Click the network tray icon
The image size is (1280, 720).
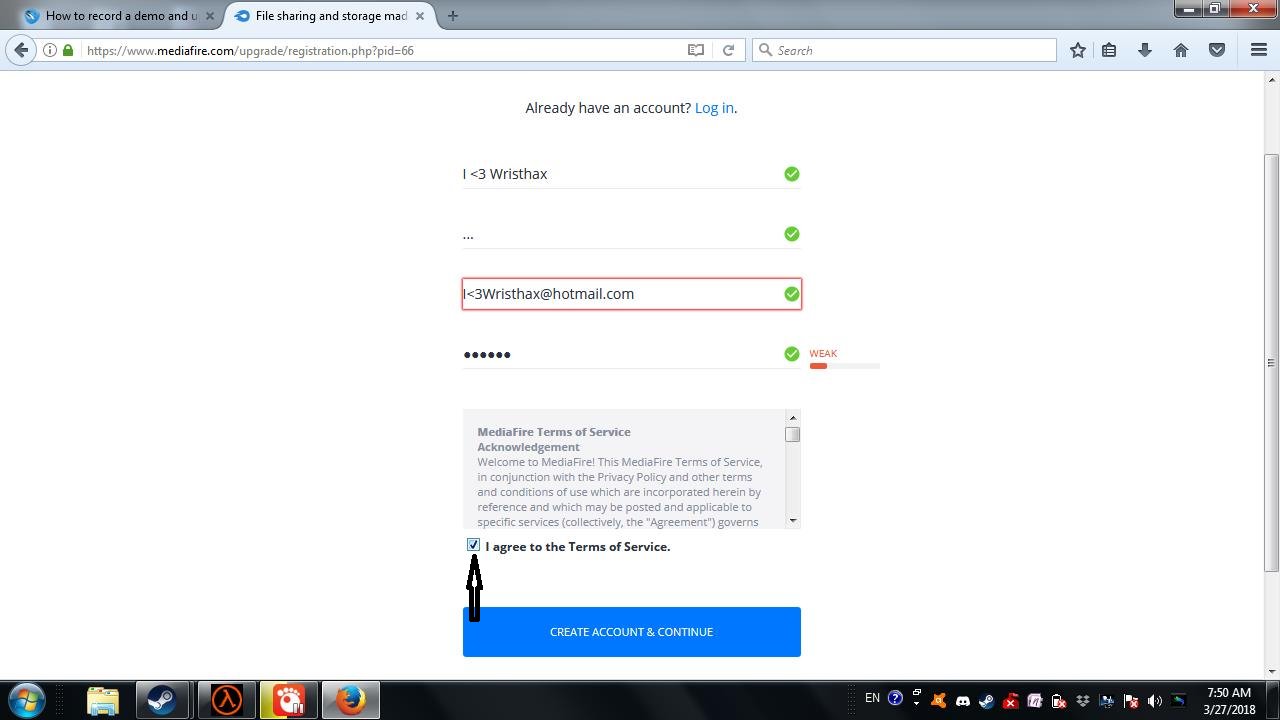(1107, 701)
